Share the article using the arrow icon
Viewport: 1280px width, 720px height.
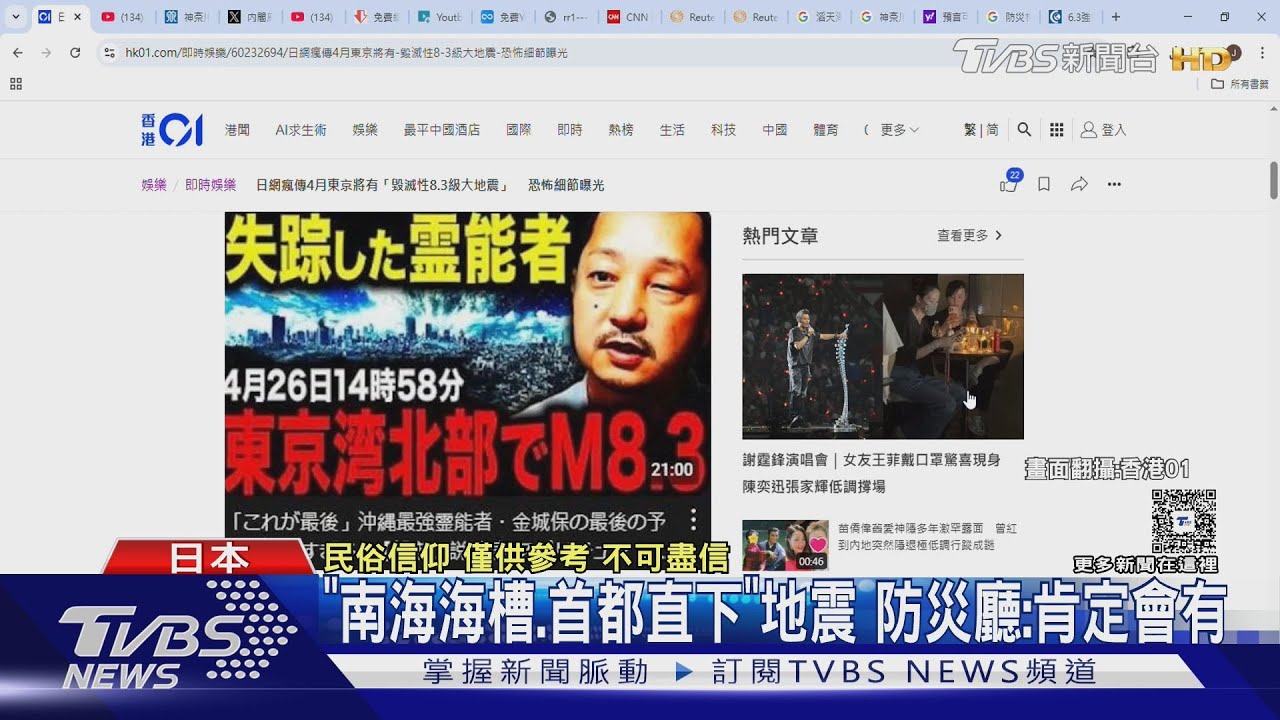(1079, 184)
